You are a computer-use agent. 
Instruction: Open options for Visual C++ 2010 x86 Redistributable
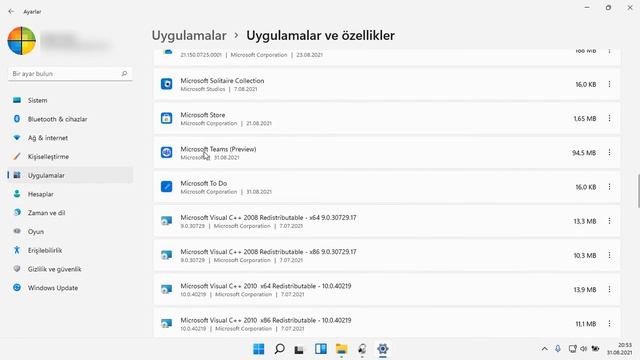(609, 324)
